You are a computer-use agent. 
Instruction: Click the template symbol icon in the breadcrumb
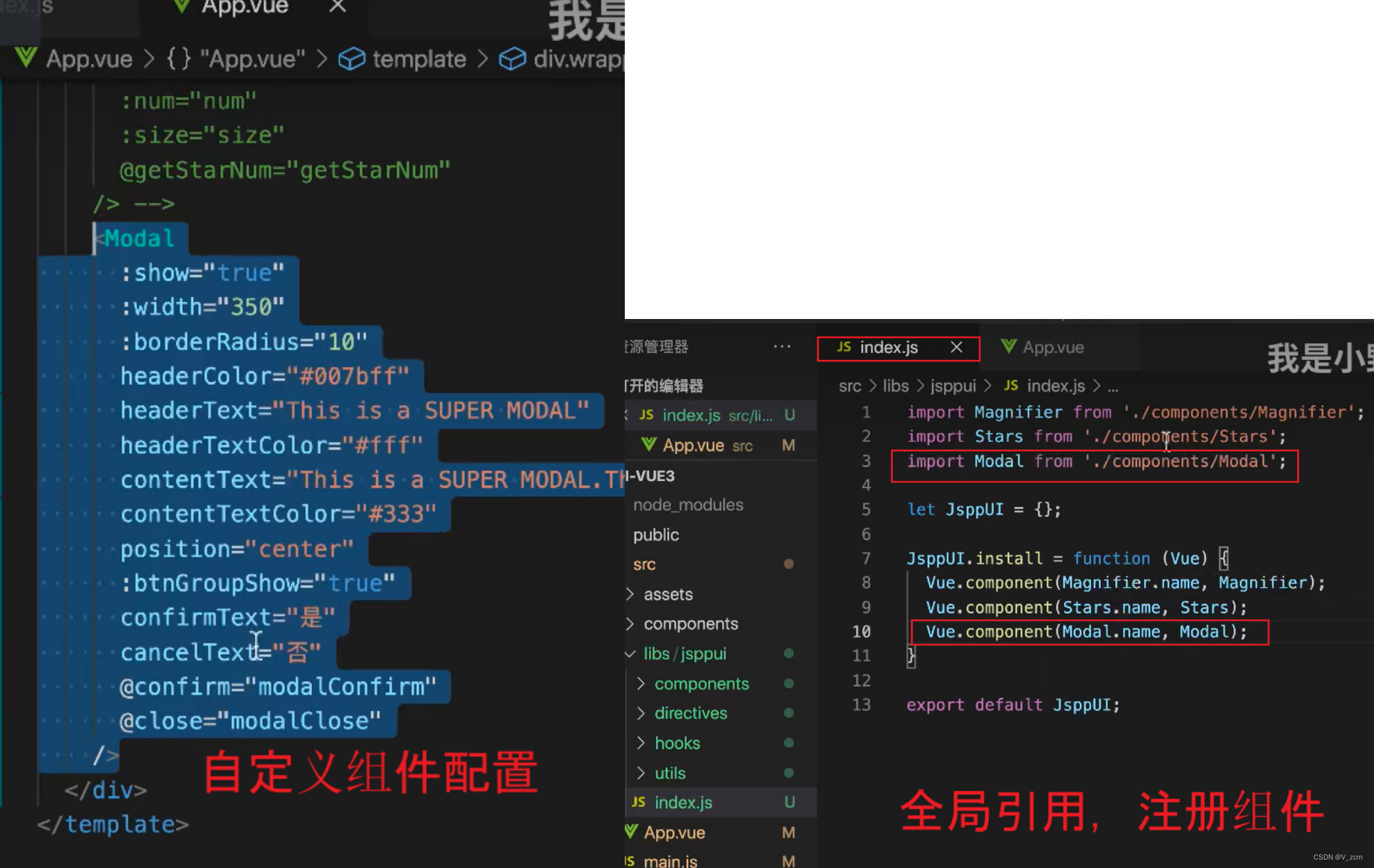(352, 59)
